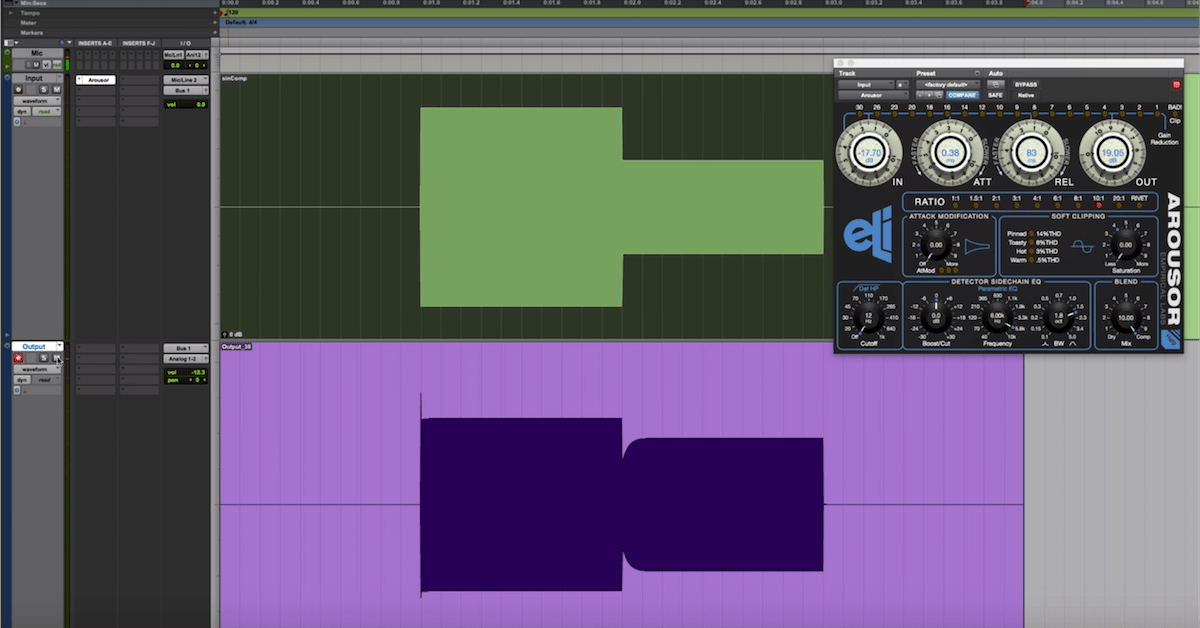Viewport: 1200px width, 628px height.
Task: Click the I / O column header
Action: point(186,43)
